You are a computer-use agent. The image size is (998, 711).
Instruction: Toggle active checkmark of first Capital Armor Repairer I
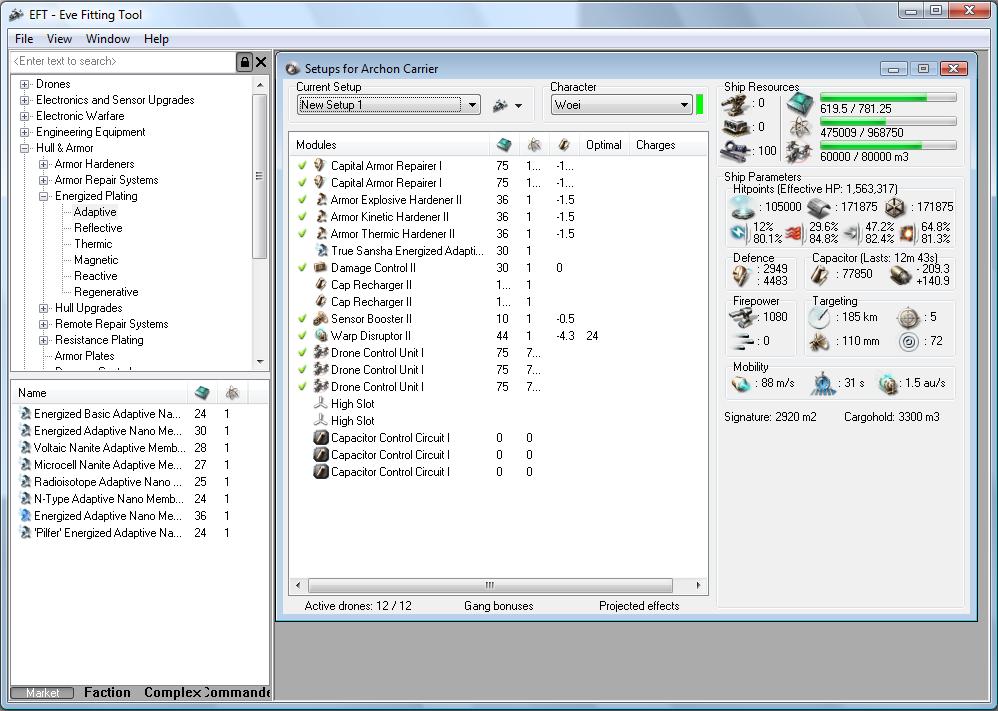[x=302, y=165]
